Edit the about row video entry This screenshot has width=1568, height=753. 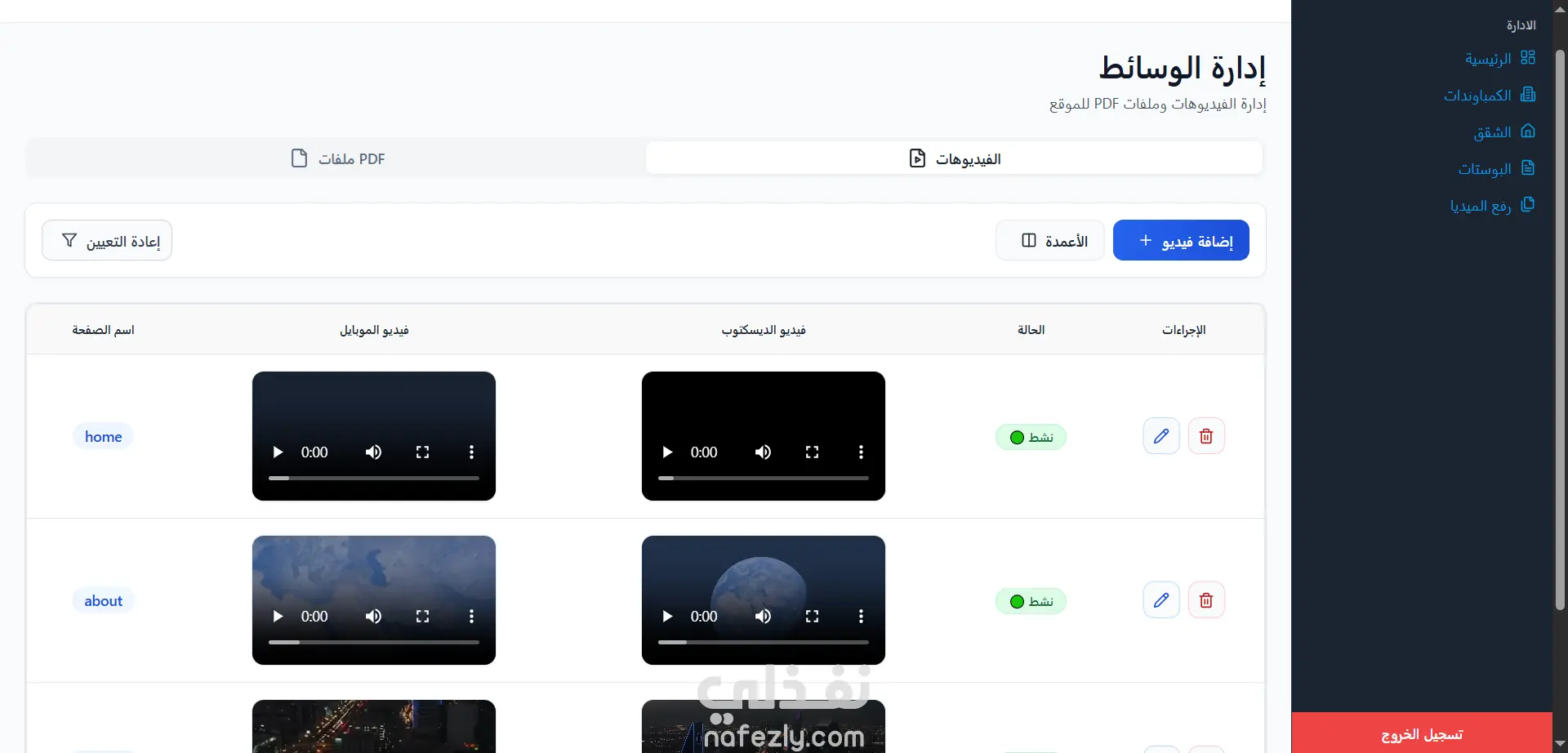pos(1161,600)
